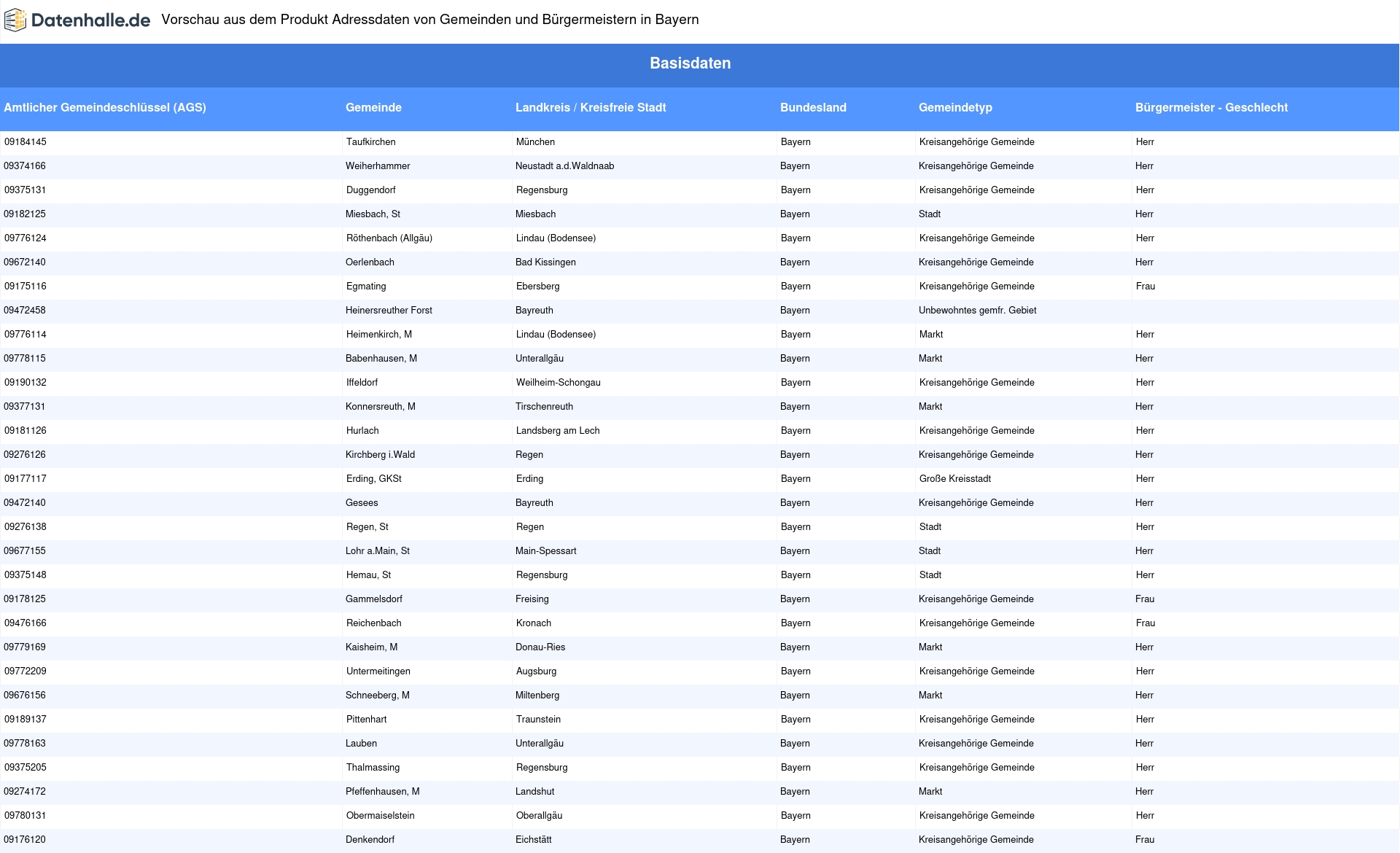The width and height of the screenshot is (1400, 853).
Task: Click Weilheim-Schongau district cell
Action: click(559, 382)
